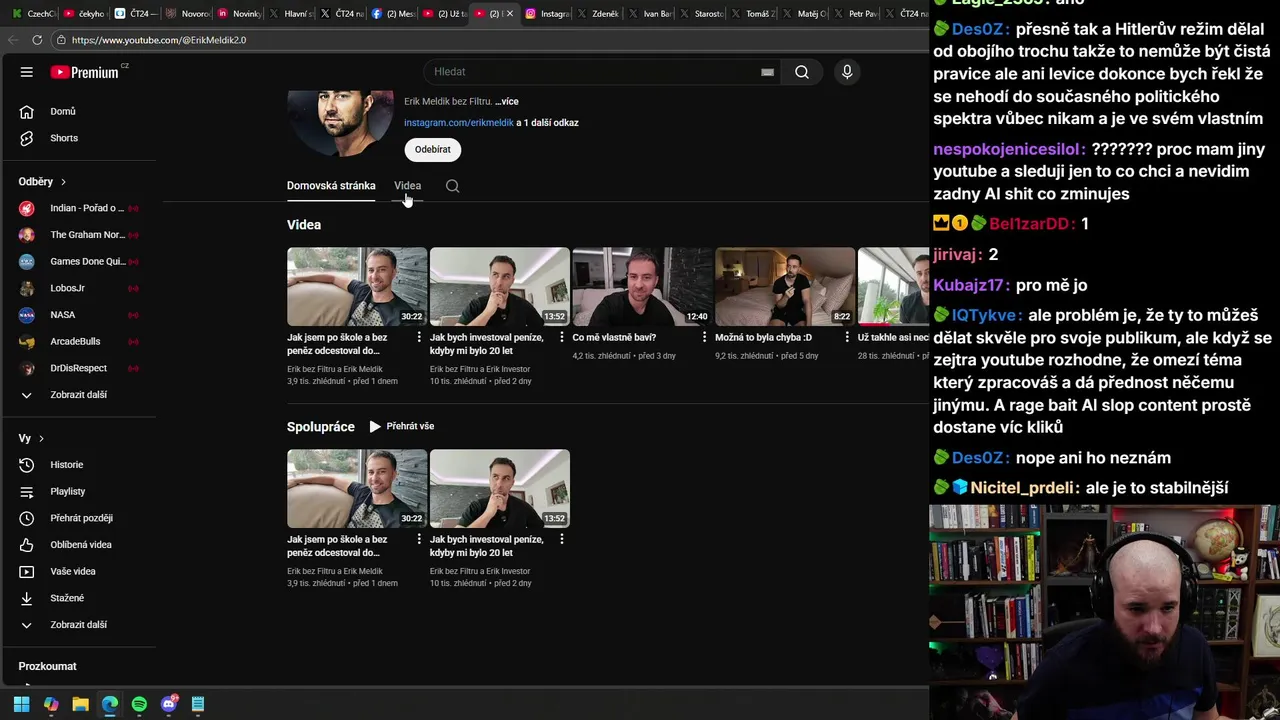This screenshot has height=720, width=1280.
Task: Open ArcadeBulls subscription channel
Action: [x=81, y=341]
